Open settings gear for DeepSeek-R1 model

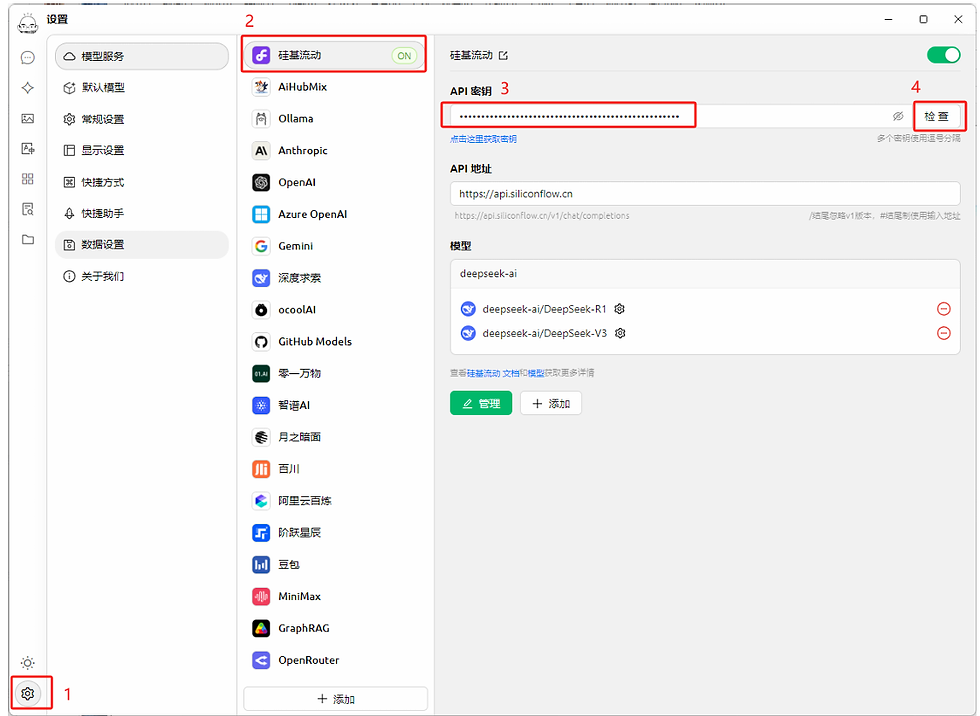click(619, 309)
